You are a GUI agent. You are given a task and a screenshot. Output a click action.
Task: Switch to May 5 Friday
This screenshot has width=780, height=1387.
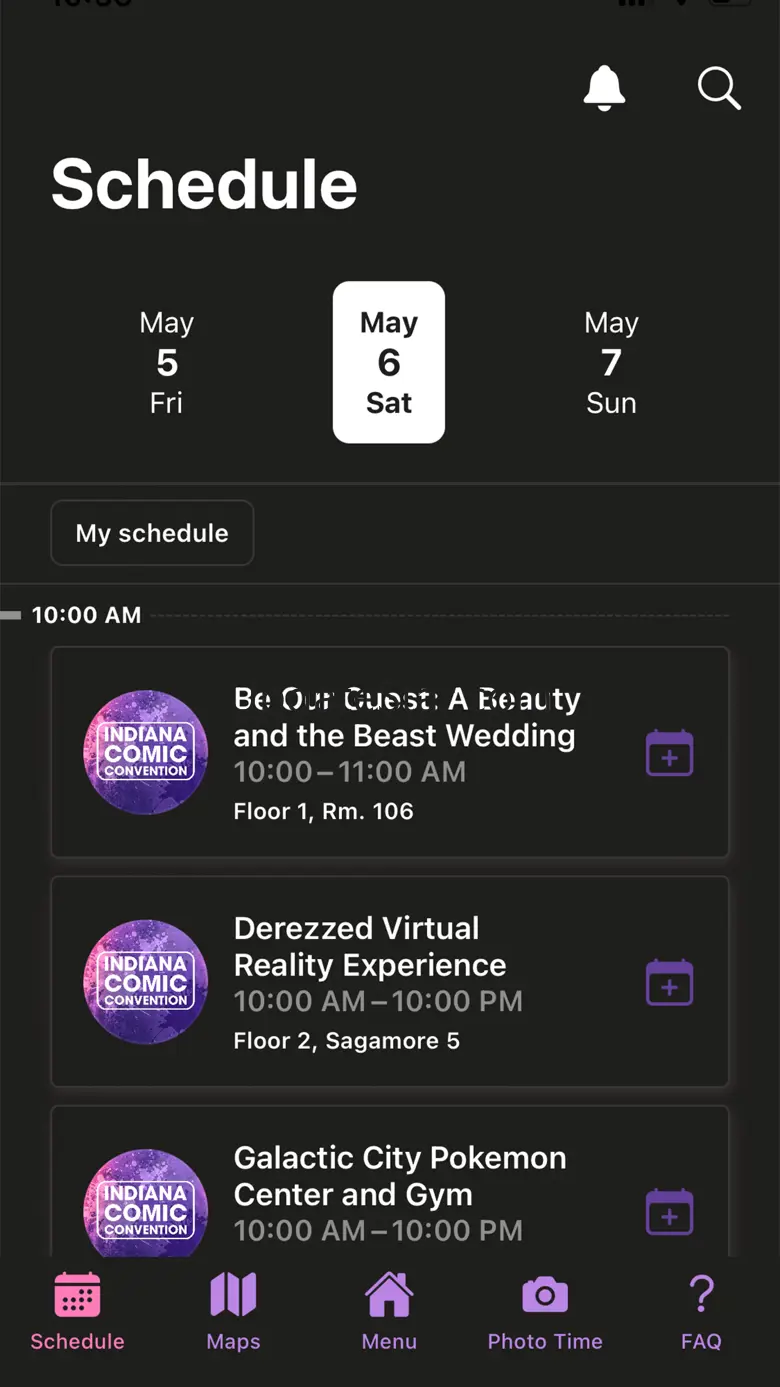tap(166, 362)
